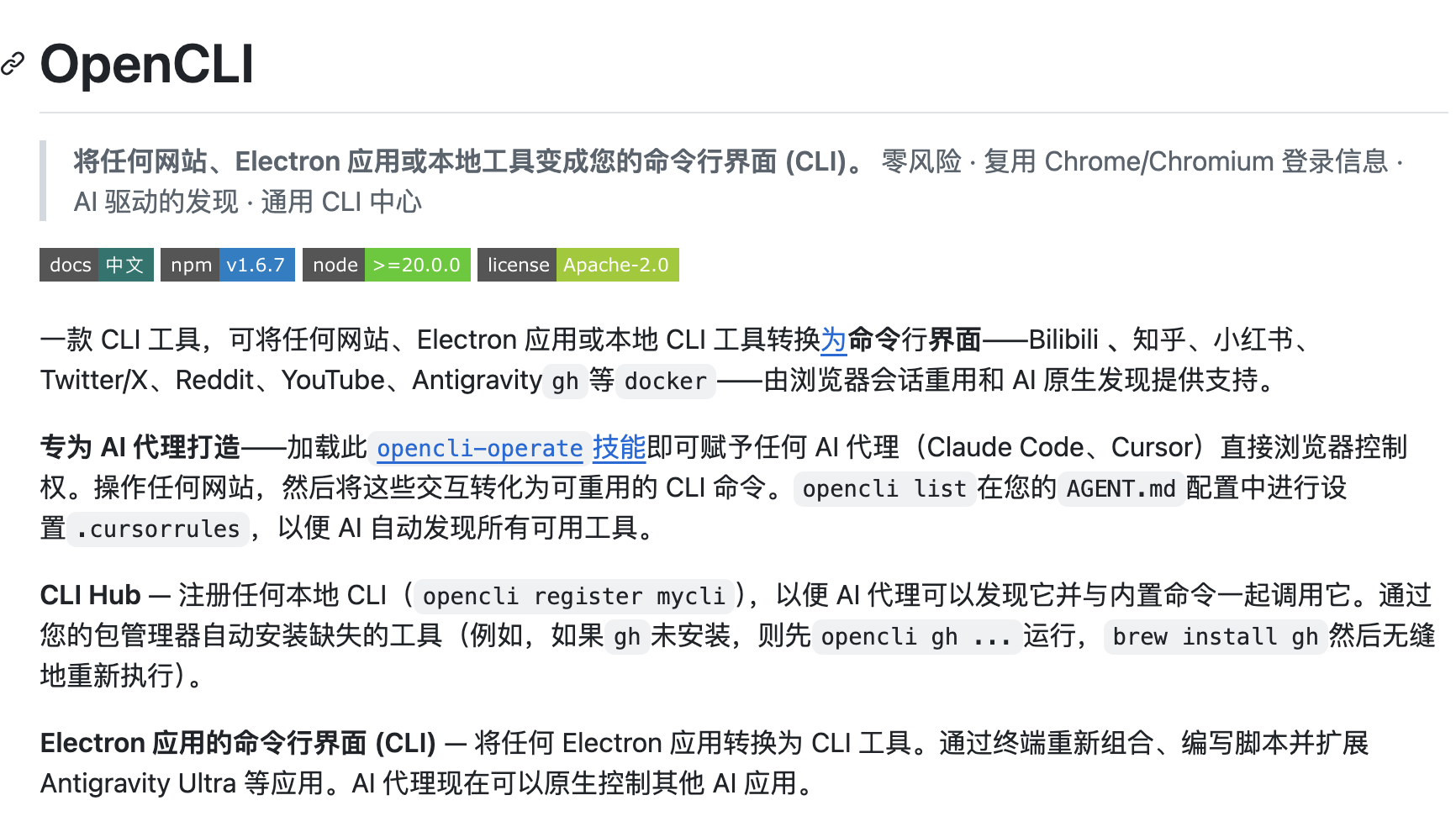Click the 技能 hyperlink

pyautogui.click(x=619, y=448)
